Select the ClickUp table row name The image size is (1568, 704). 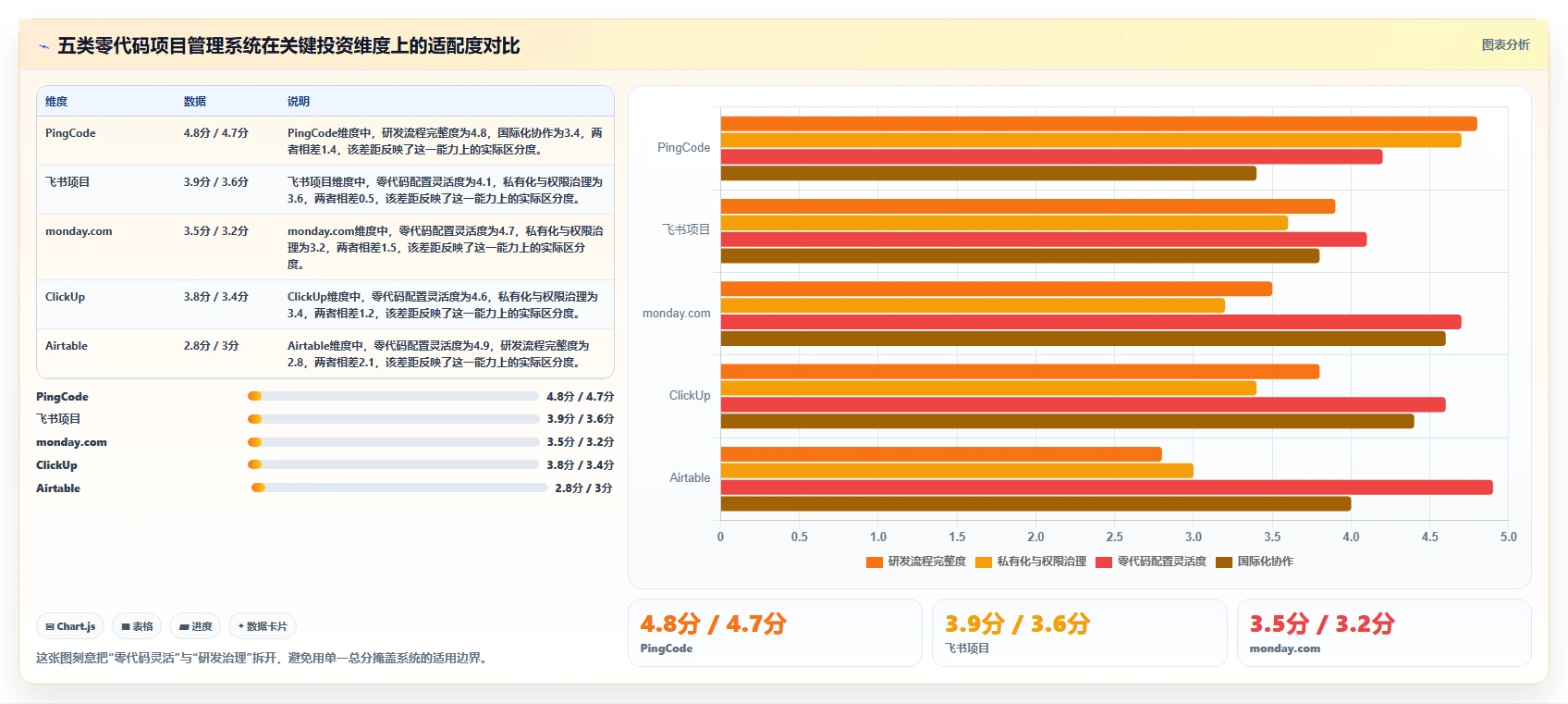[65, 297]
